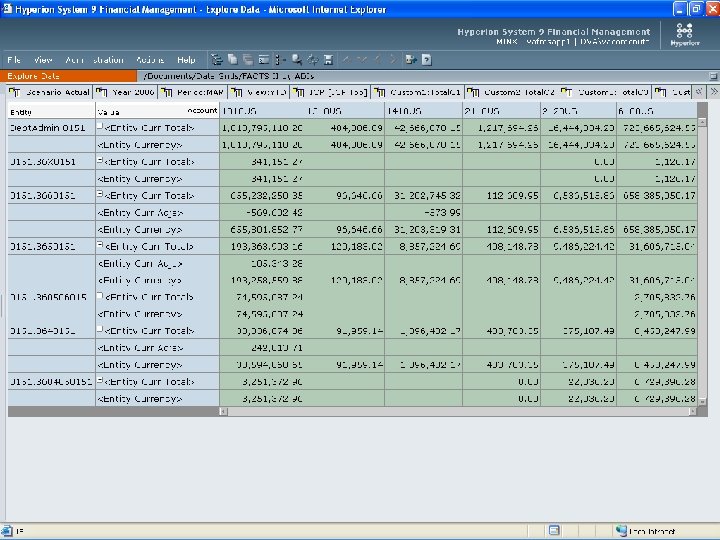Click the Entity column header
Image resolution: width=720 pixels, height=540 pixels.
[x=51, y=111]
